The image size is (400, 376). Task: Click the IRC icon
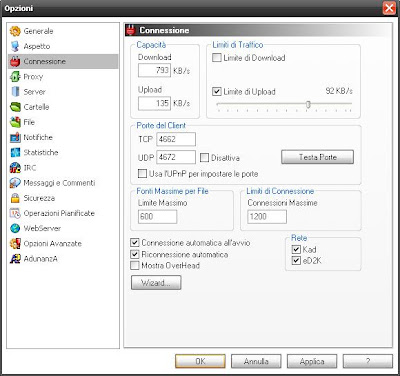pos(15,168)
